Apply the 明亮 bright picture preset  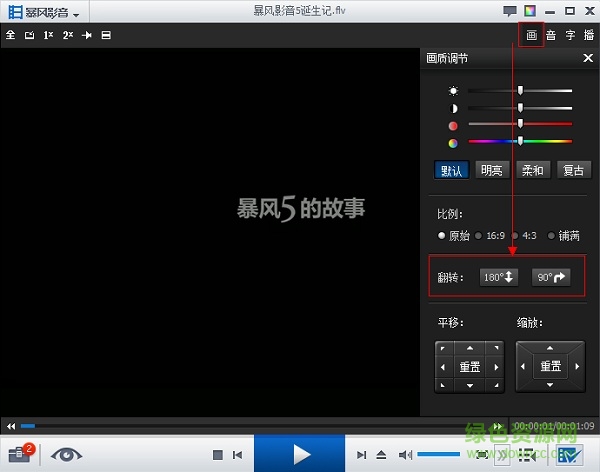click(492, 170)
